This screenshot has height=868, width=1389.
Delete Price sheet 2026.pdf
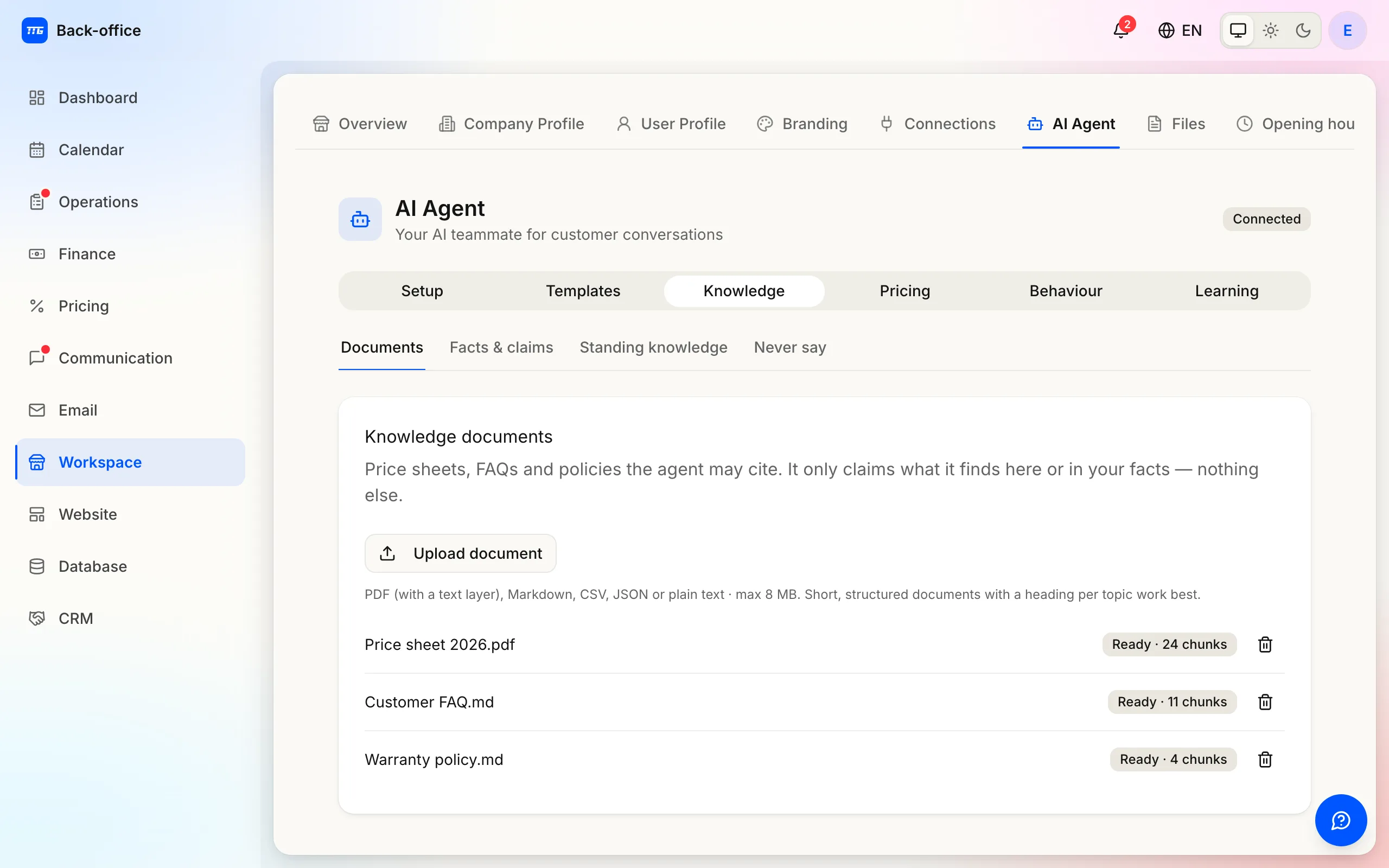tap(1265, 644)
